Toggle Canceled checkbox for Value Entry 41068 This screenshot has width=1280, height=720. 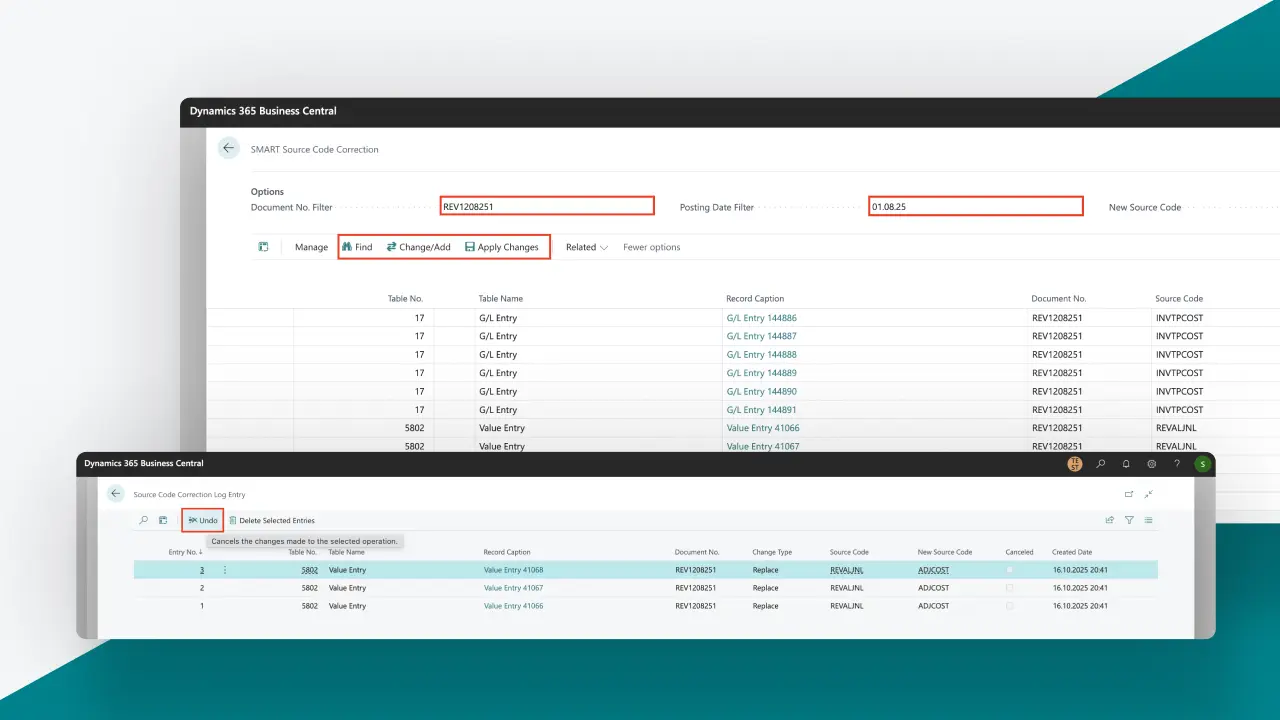click(x=1010, y=570)
